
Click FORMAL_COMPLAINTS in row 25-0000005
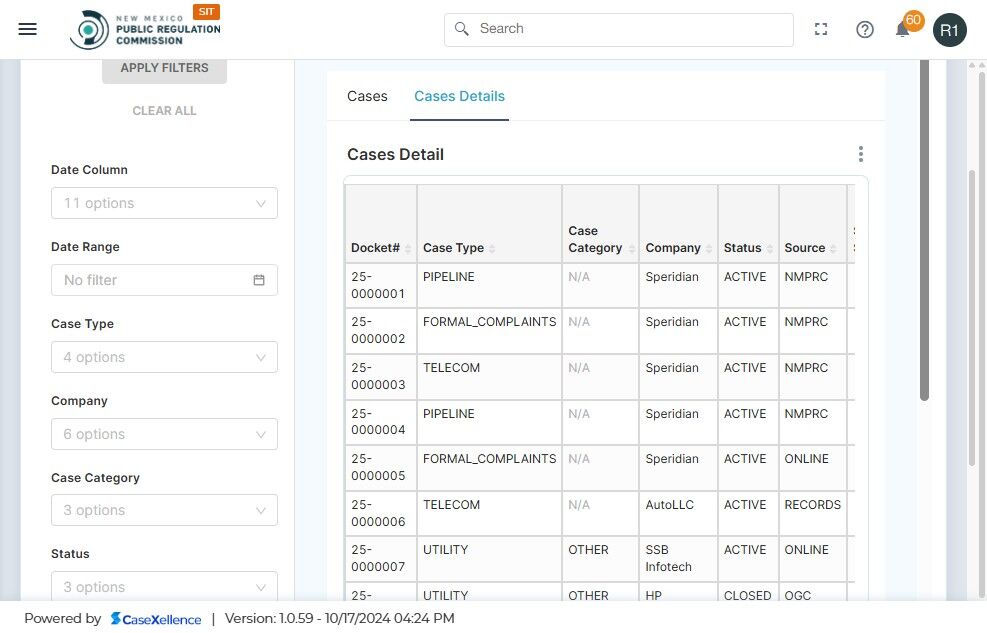[490, 459]
